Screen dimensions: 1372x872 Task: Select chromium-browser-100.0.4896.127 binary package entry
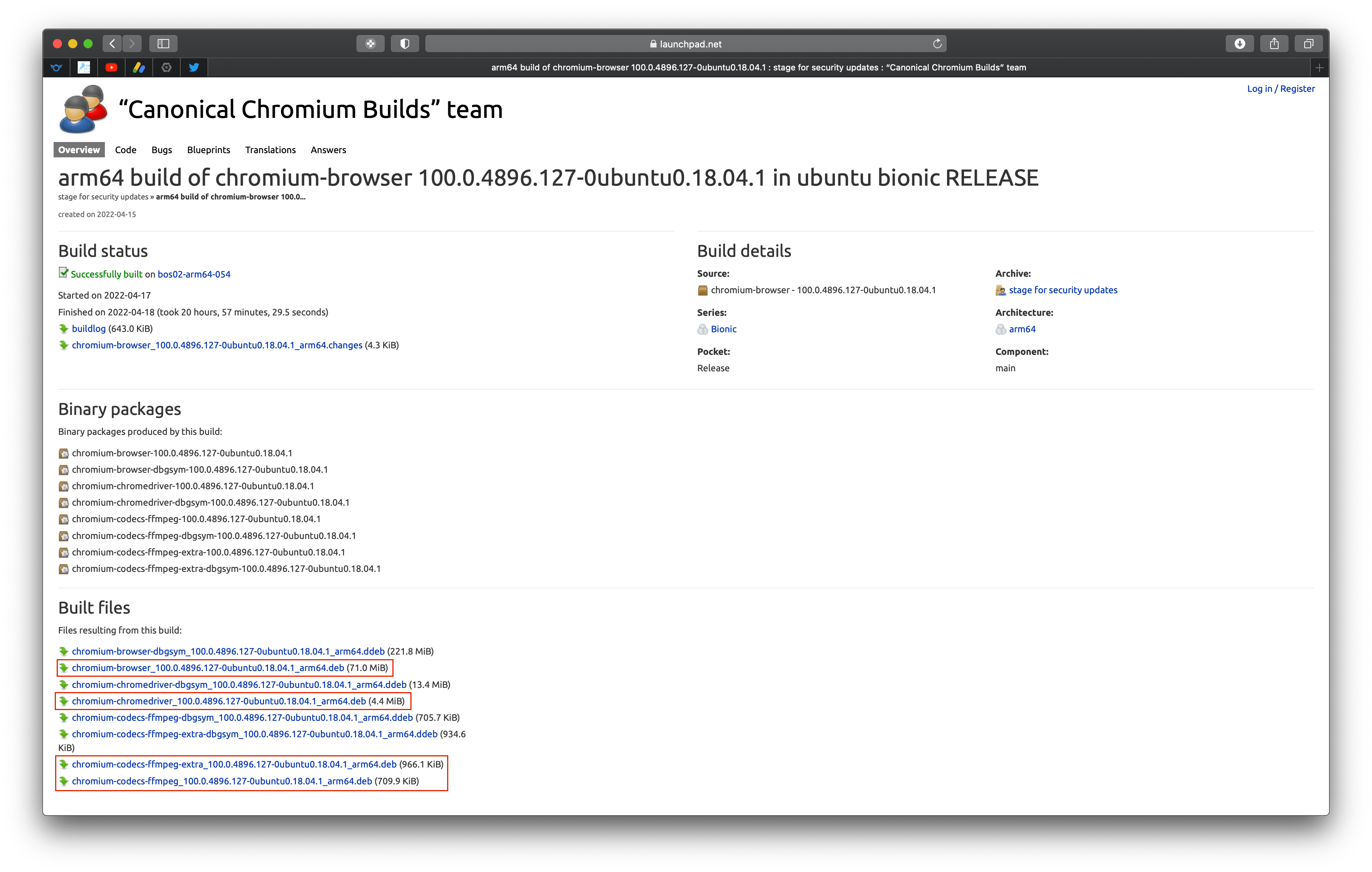coord(182,453)
